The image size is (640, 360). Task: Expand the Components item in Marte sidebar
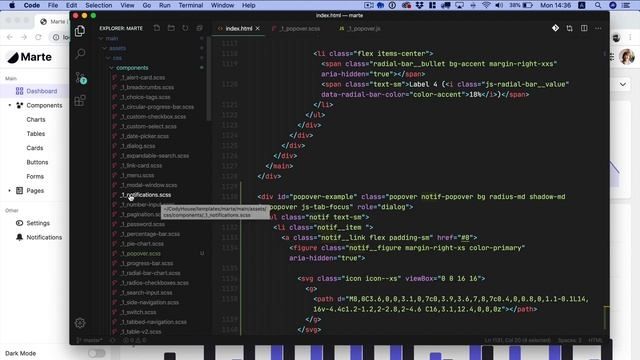(x=10, y=105)
